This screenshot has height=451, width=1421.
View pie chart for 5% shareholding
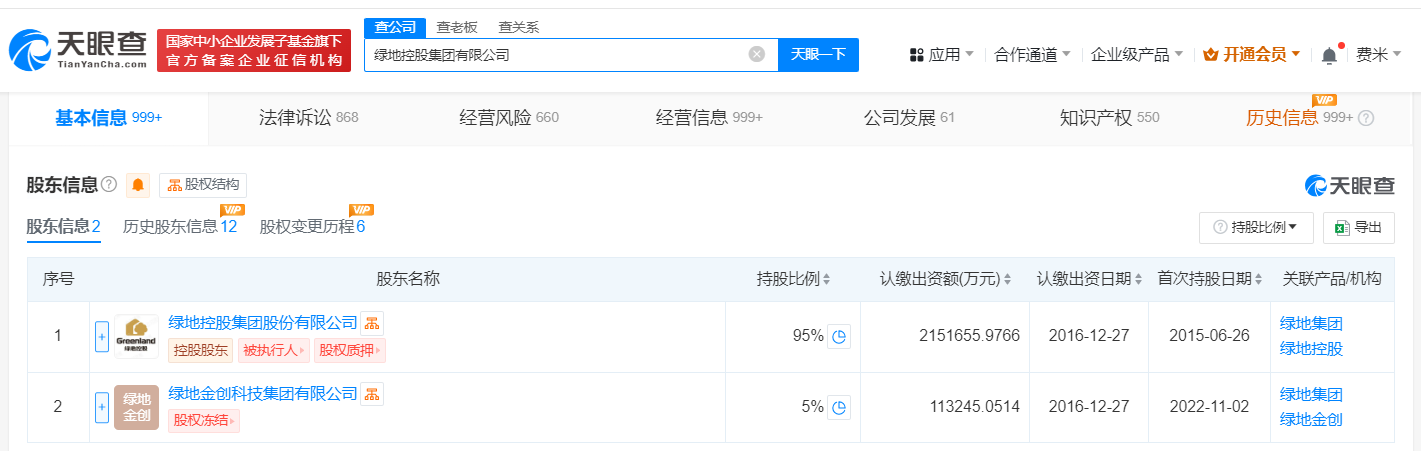click(840, 407)
